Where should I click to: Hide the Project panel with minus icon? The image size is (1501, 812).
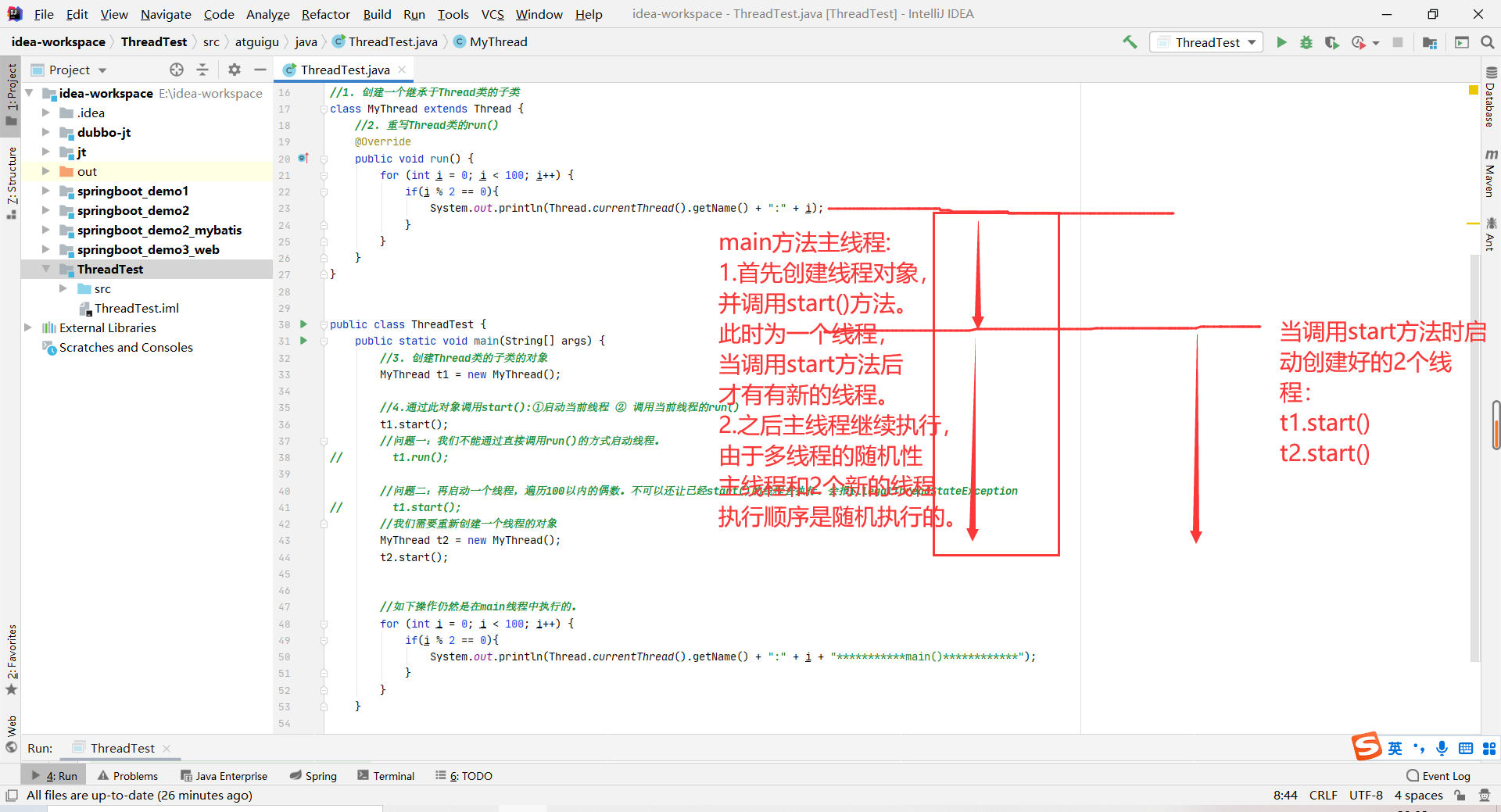260,70
